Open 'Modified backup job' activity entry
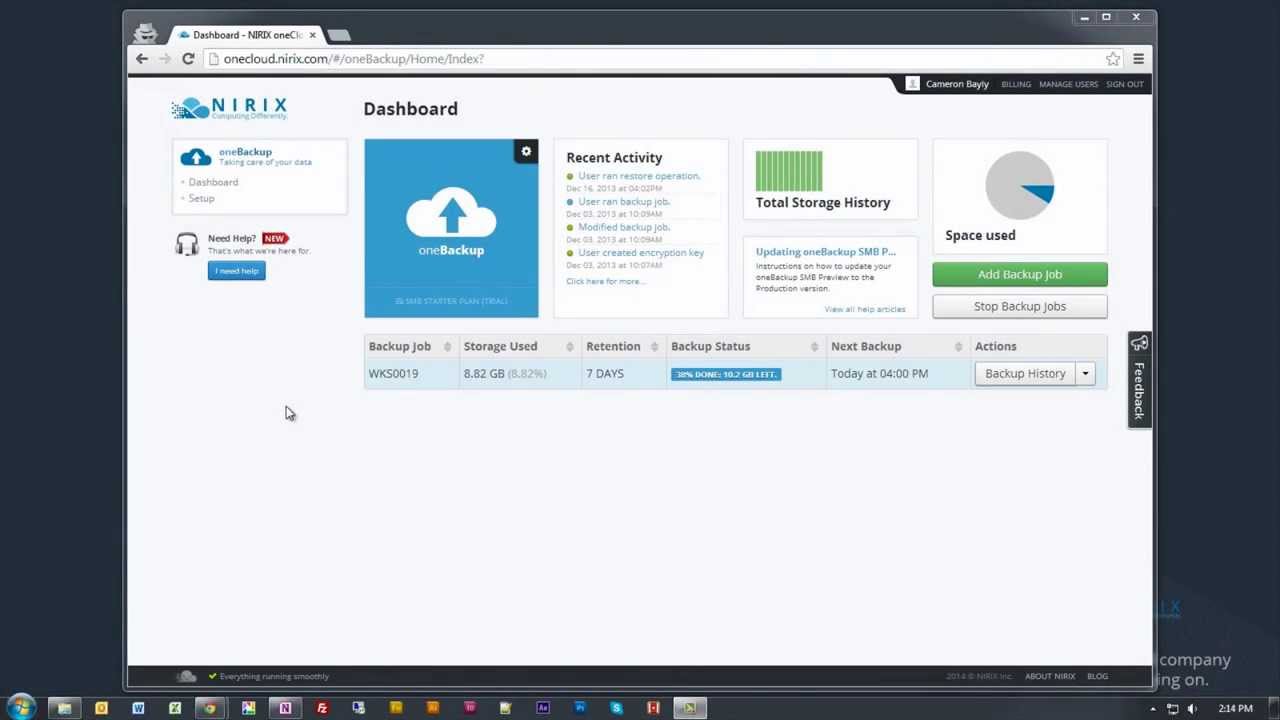1280x720 pixels. [x=624, y=227]
